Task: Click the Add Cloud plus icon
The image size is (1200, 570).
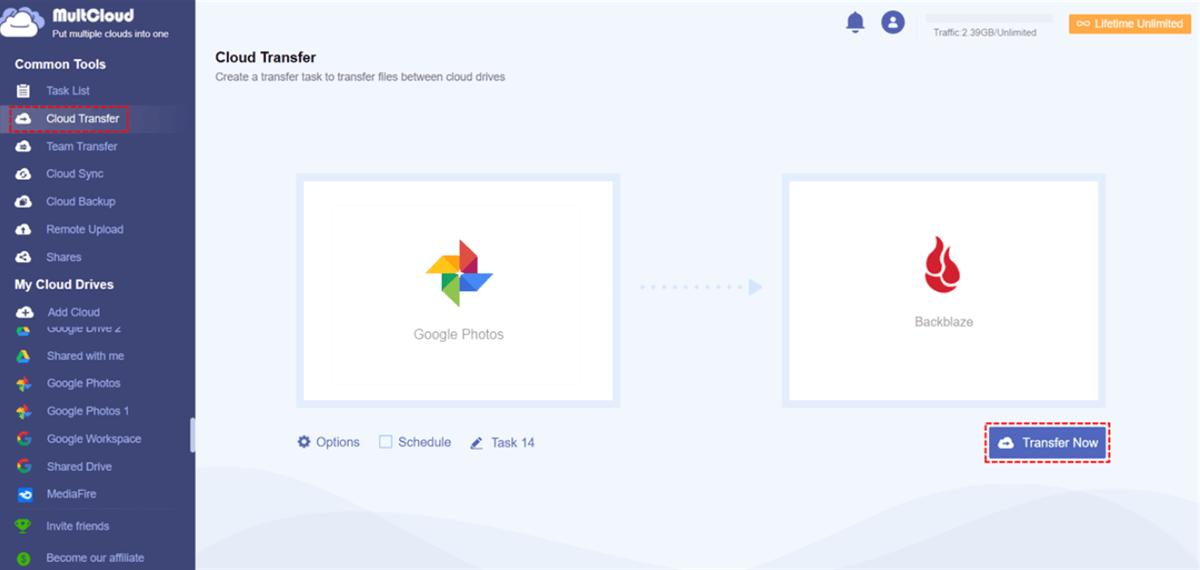Action: click(x=25, y=312)
